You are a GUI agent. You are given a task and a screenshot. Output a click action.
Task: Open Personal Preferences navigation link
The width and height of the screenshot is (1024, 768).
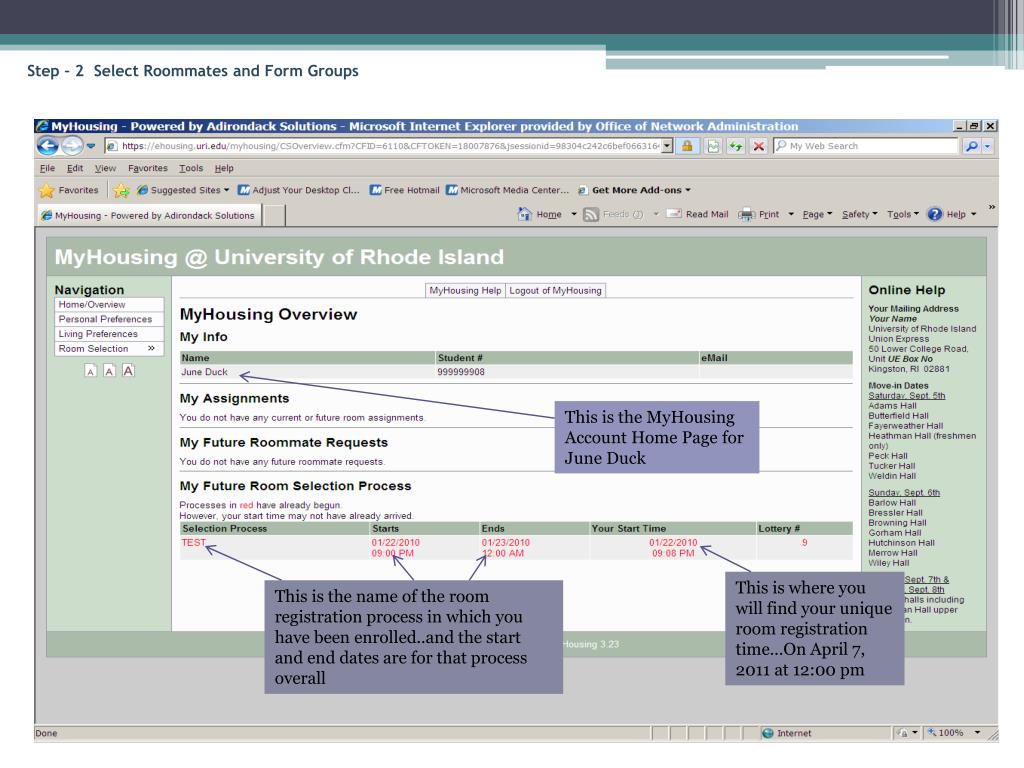(x=108, y=319)
